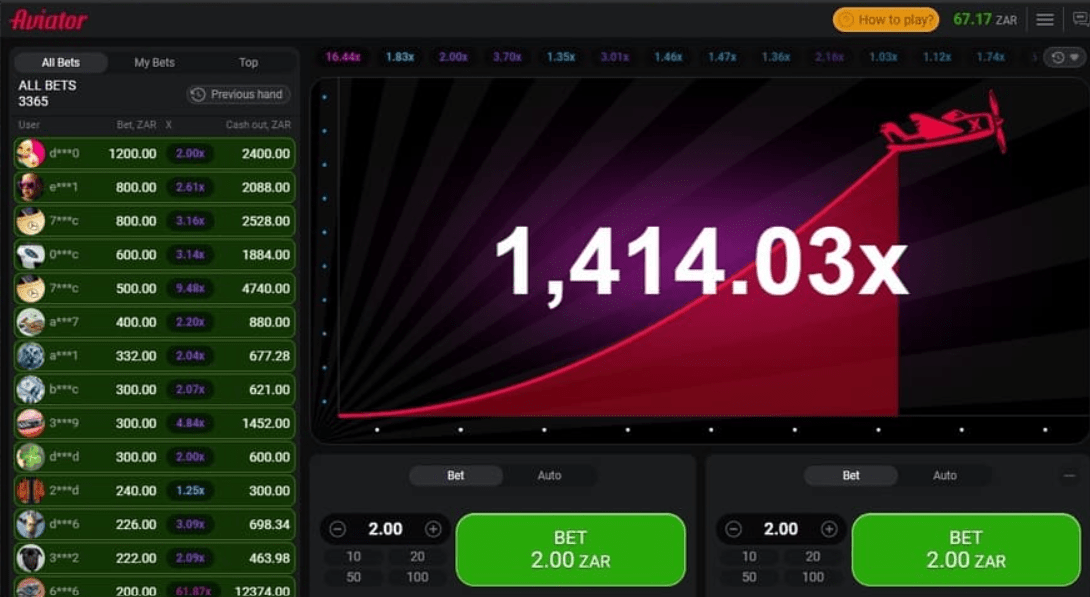
Task: Increase left bet amount with plus icon
Action: [433, 529]
